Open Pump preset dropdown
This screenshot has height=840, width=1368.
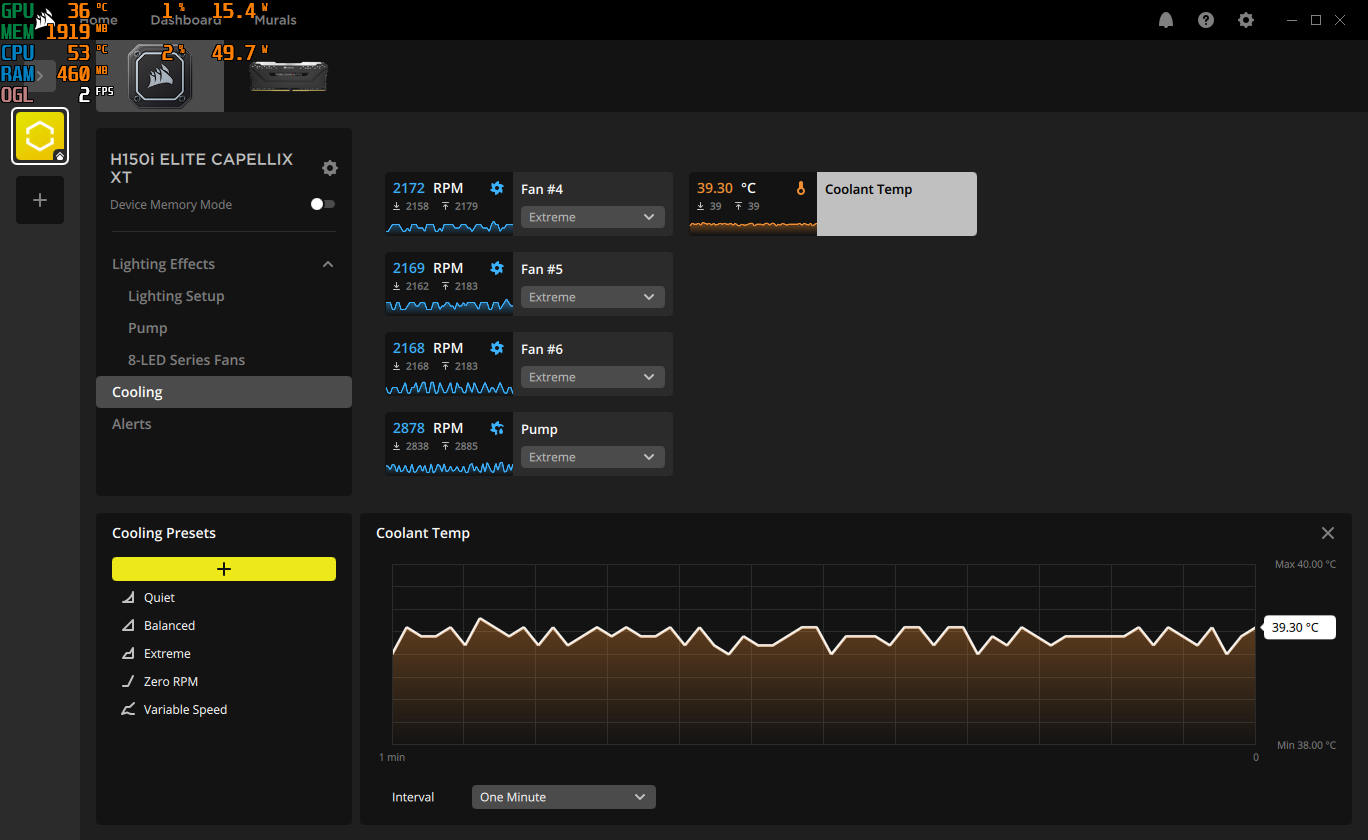tap(593, 457)
